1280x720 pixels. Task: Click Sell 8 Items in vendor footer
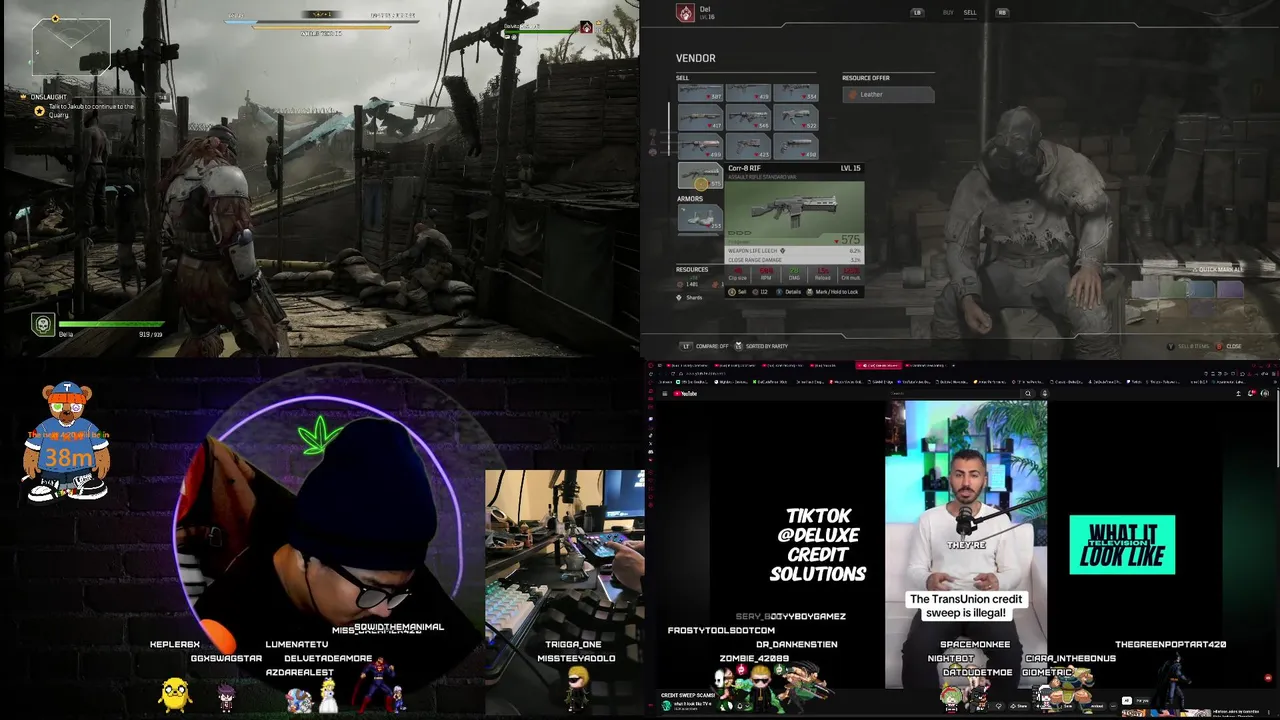click(x=1190, y=346)
